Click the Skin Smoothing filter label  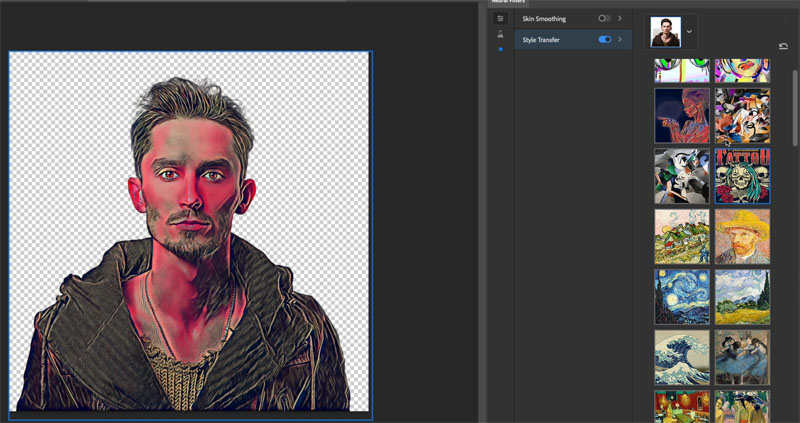(x=544, y=18)
